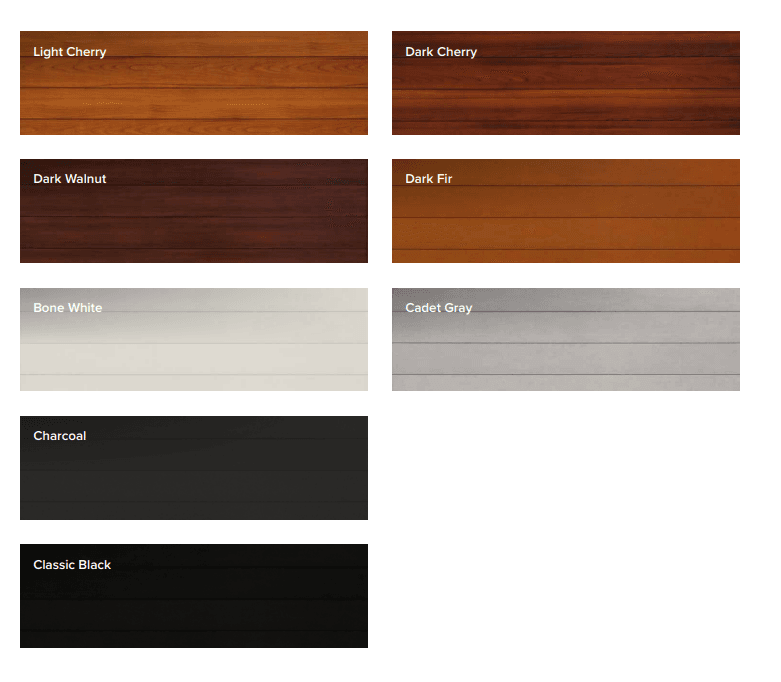Click the "Charcoal" text label
This screenshot has width=781, height=682.
click(59, 436)
